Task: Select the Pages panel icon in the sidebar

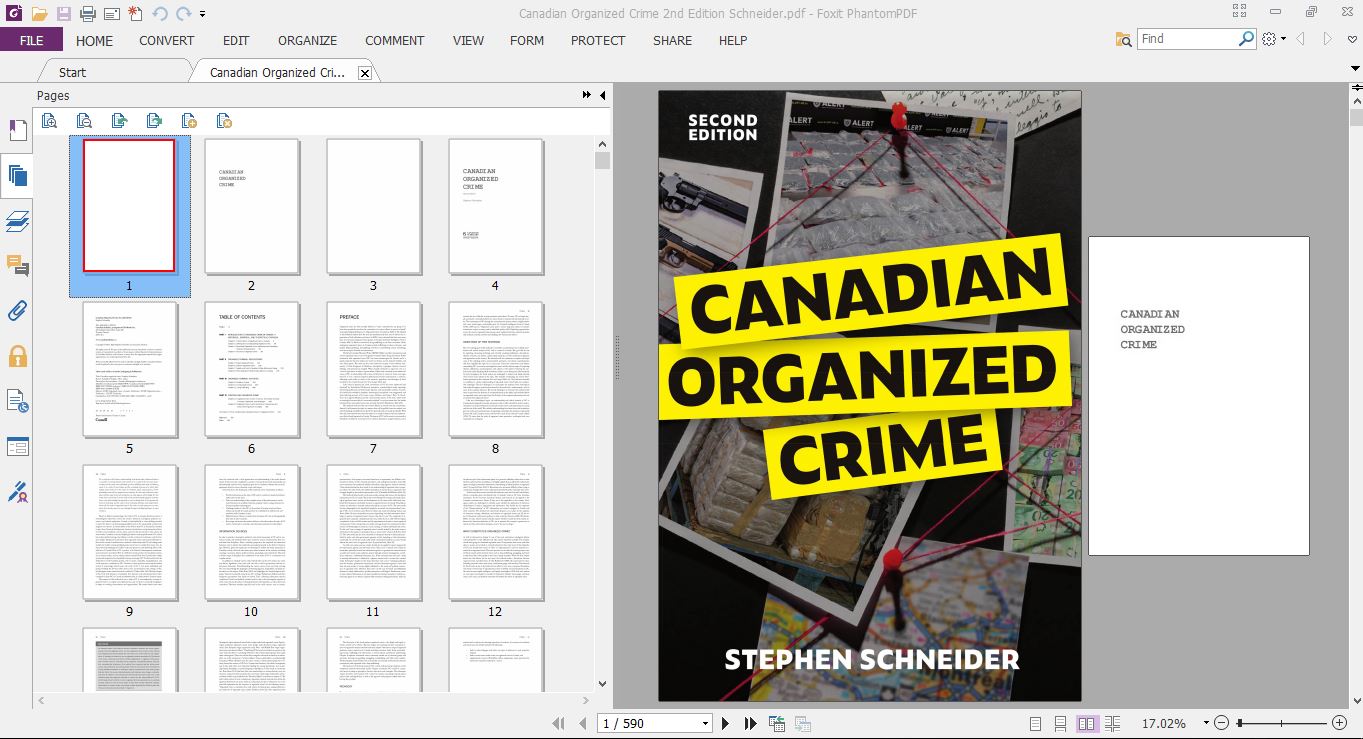Action: click(17, 177)
